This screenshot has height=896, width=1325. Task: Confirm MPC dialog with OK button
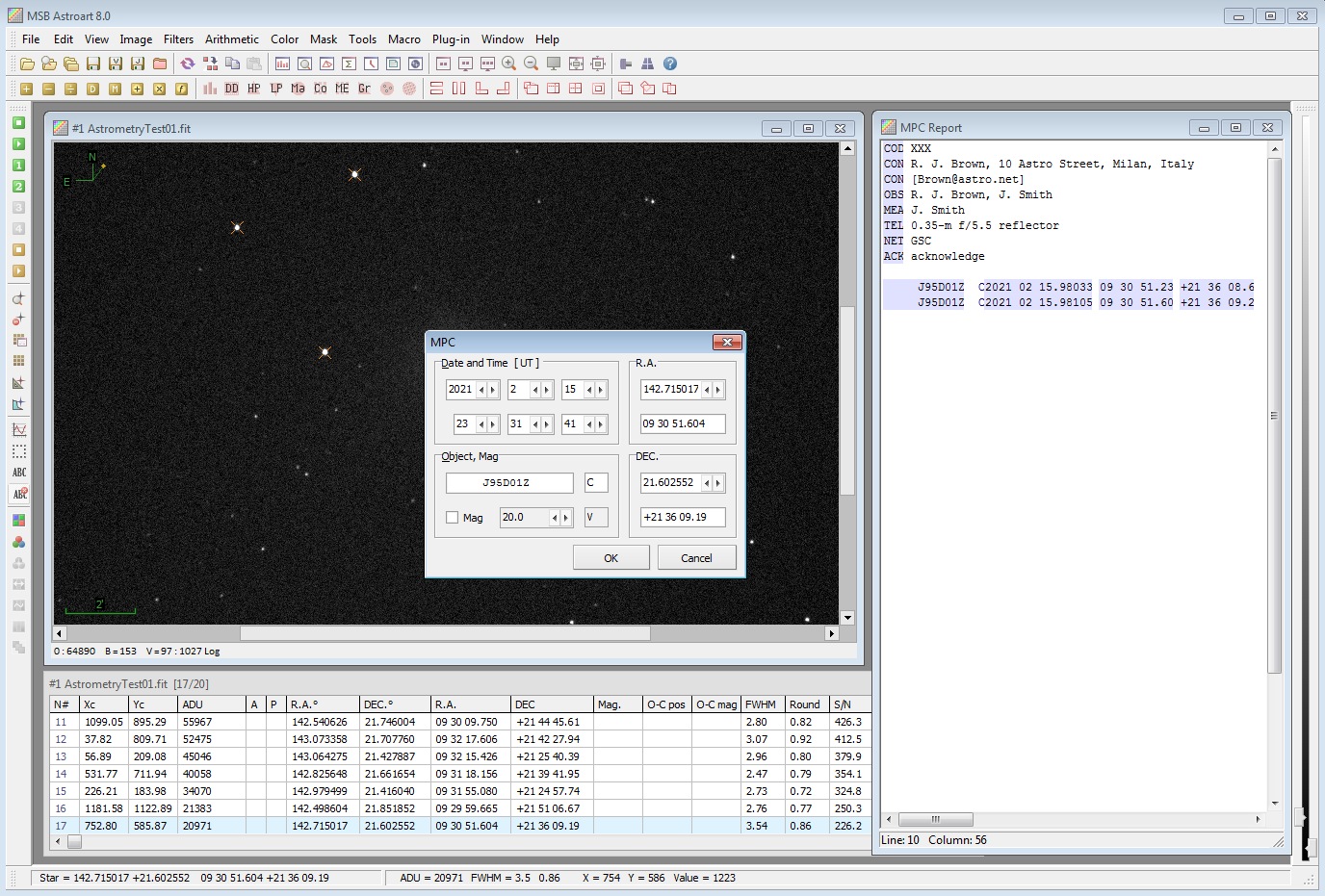[611, 558]
